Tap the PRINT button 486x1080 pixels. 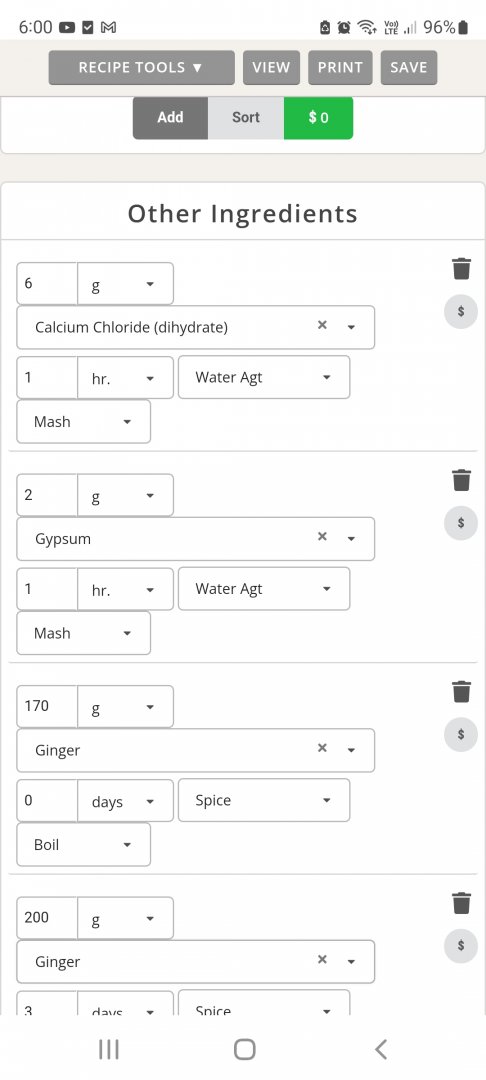click(x=340, y=68)
